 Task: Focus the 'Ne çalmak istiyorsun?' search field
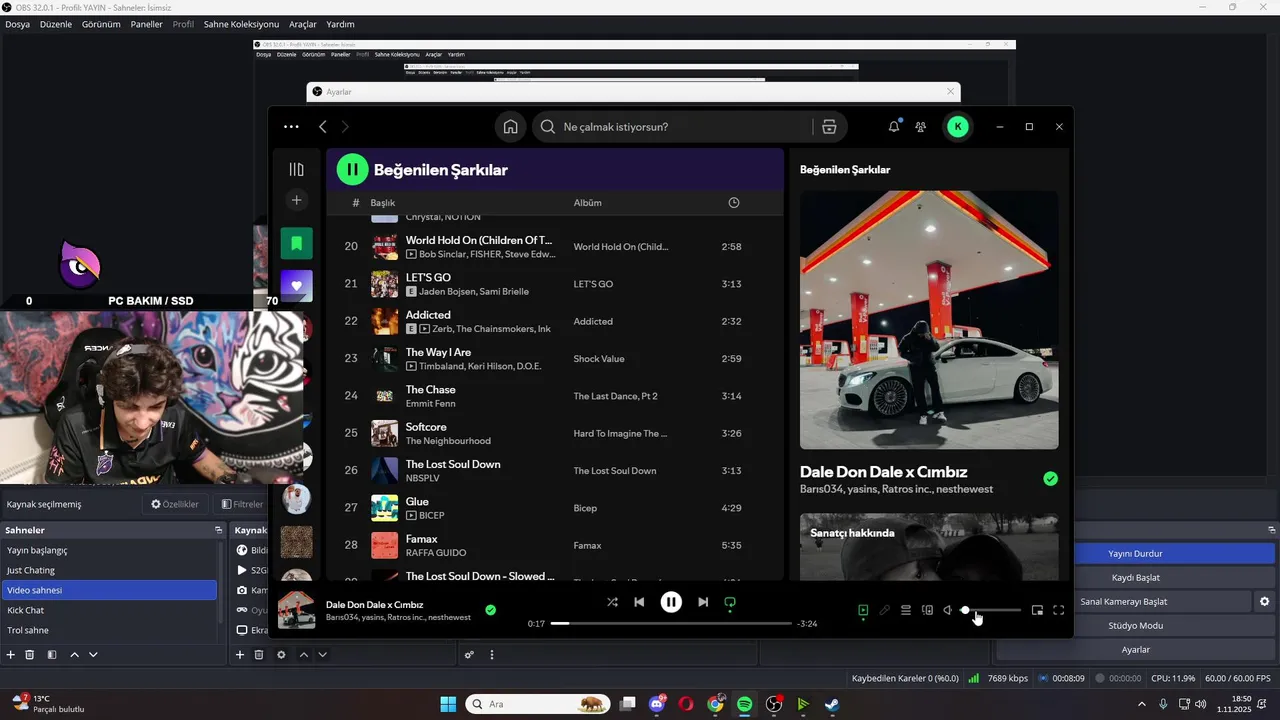[672, 127]
